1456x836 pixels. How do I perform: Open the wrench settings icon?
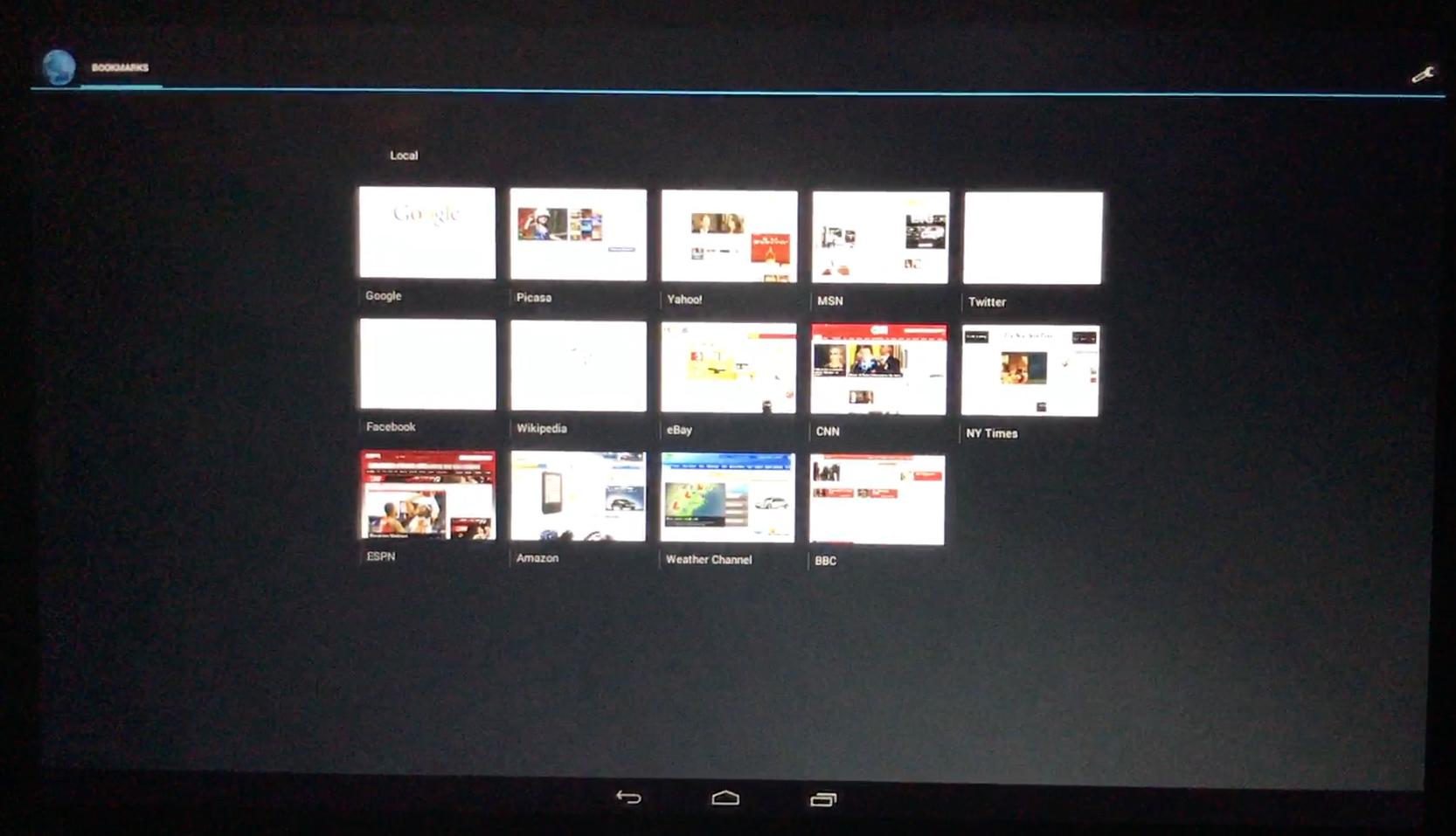[x=1422, y=75]
